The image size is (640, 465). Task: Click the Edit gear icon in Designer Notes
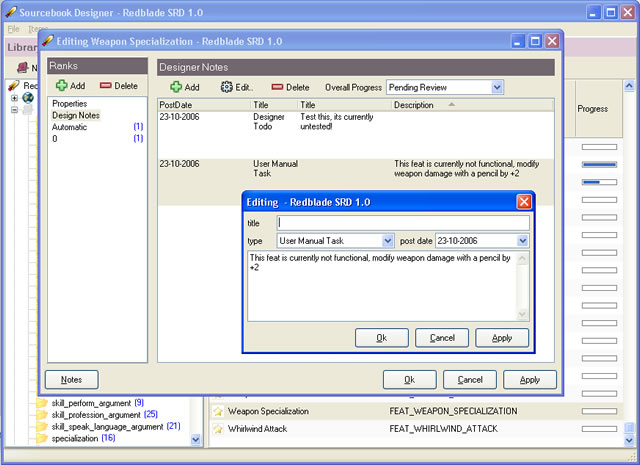click(227, 87)
